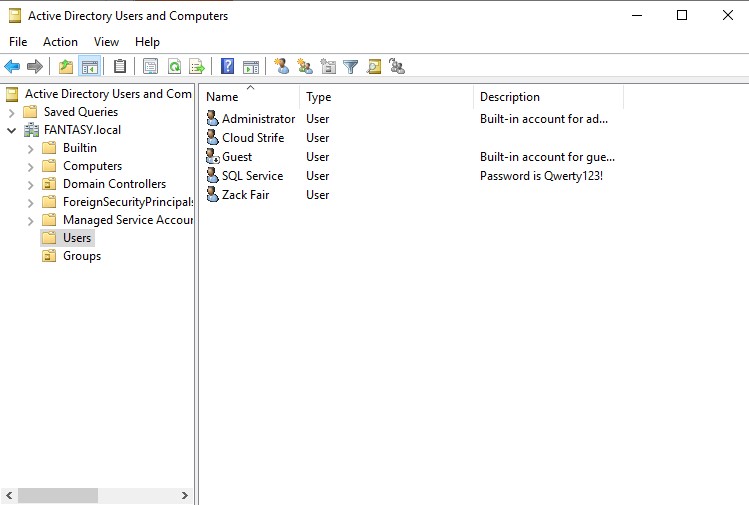This screenshot has width=749, height=505.
Task: Create a new user with toolbar icon
Action: [281, 66]
